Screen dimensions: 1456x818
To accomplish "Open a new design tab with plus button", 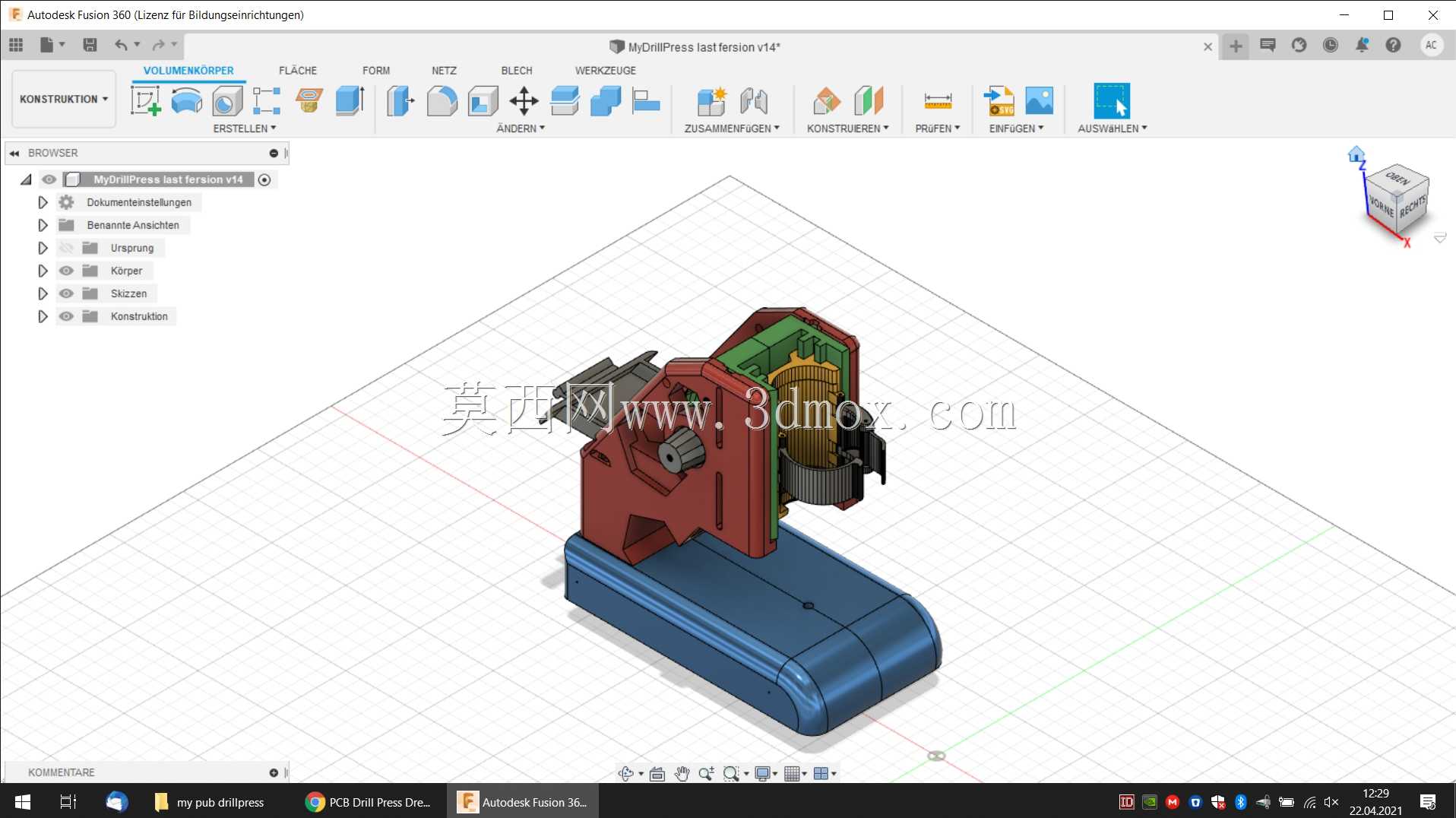I will point(1236,46).
